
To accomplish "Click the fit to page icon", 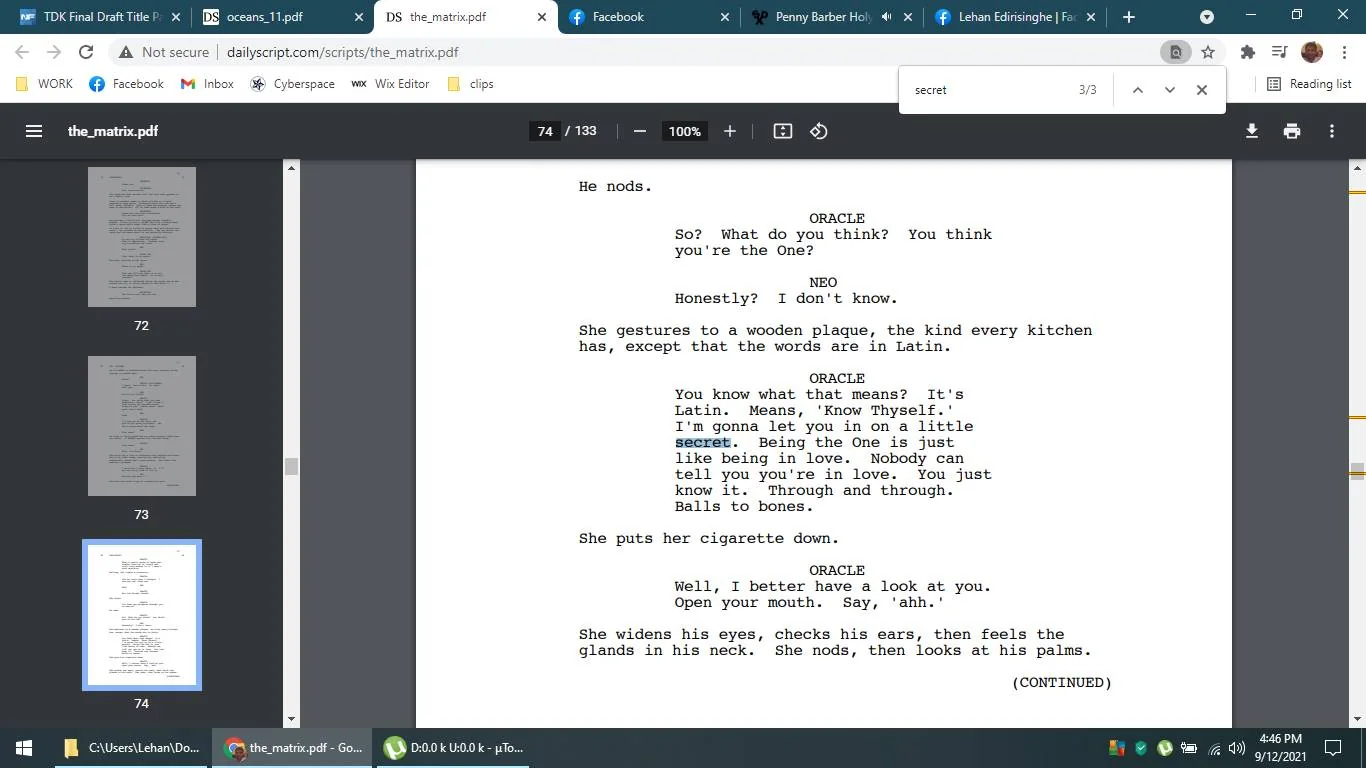I will (x=783, y=131).
